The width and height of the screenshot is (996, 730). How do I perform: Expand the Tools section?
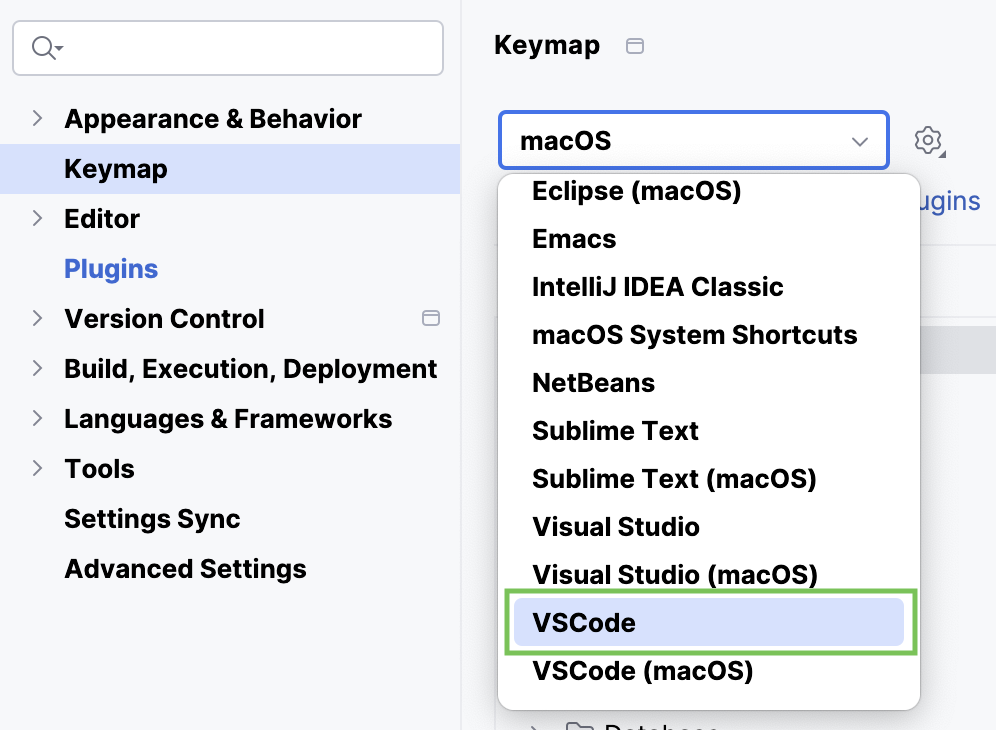36,468
